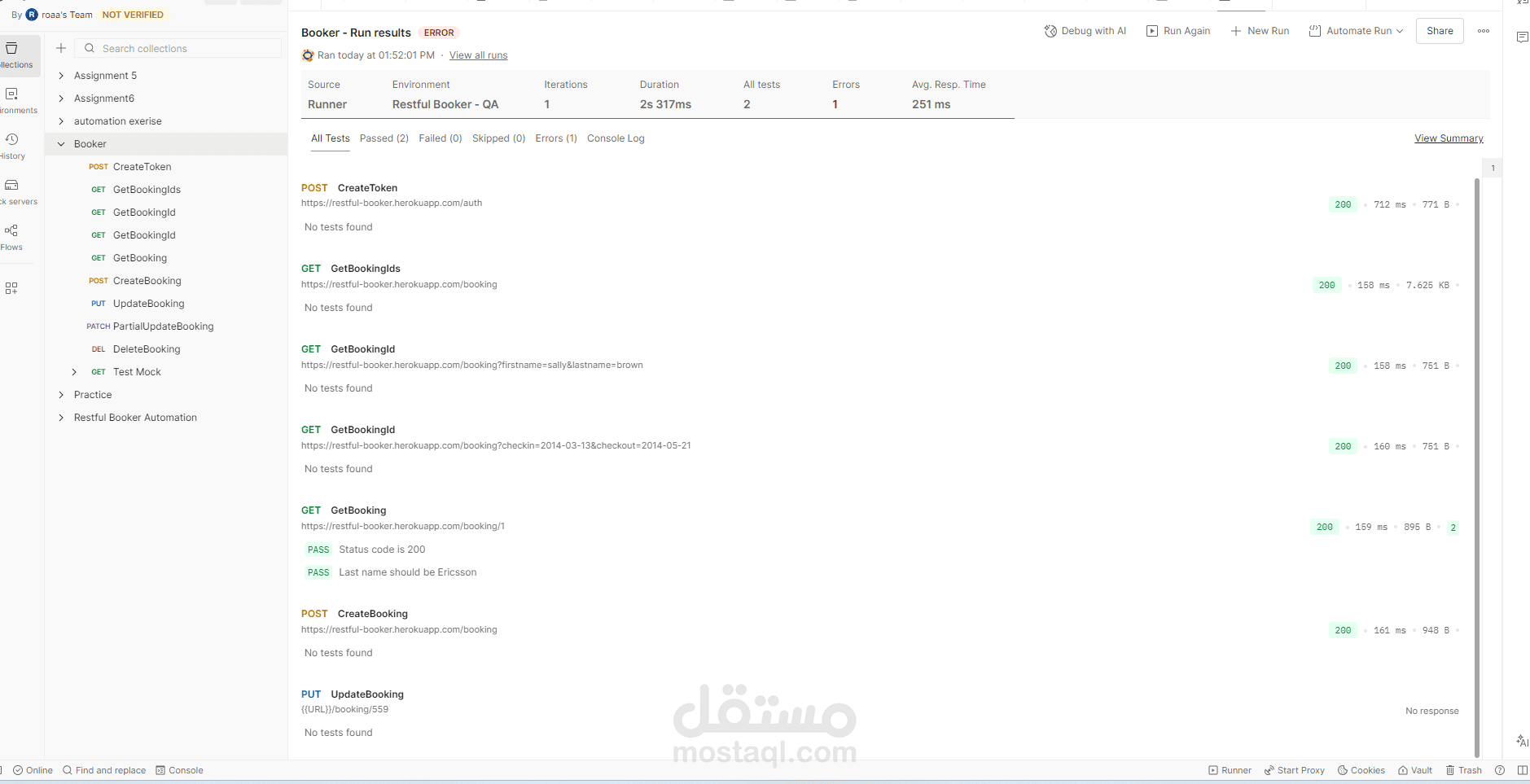
Task: Open the History sidebar panel
Action: point(12,147)
